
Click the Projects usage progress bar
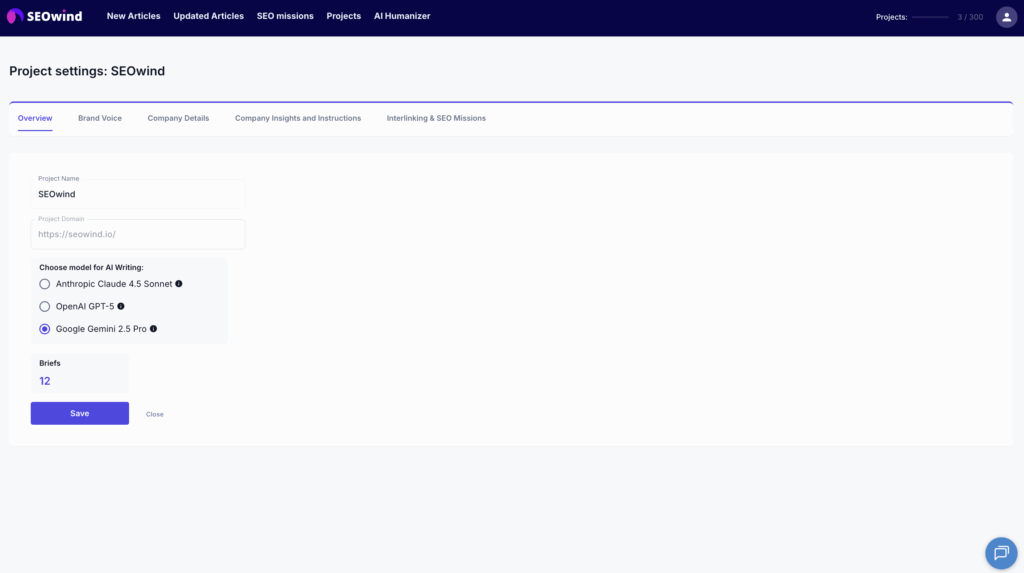pyautogui.click(x=930, y=17)
